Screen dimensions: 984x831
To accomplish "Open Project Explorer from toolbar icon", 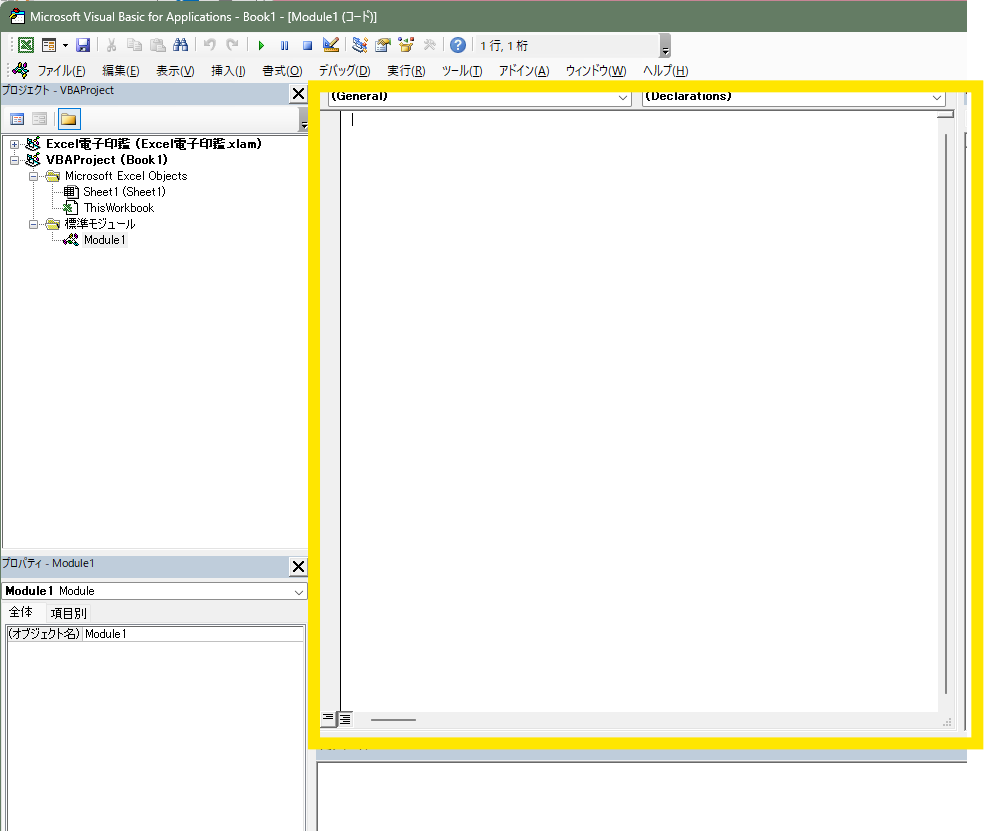I will tap(360, 45).
